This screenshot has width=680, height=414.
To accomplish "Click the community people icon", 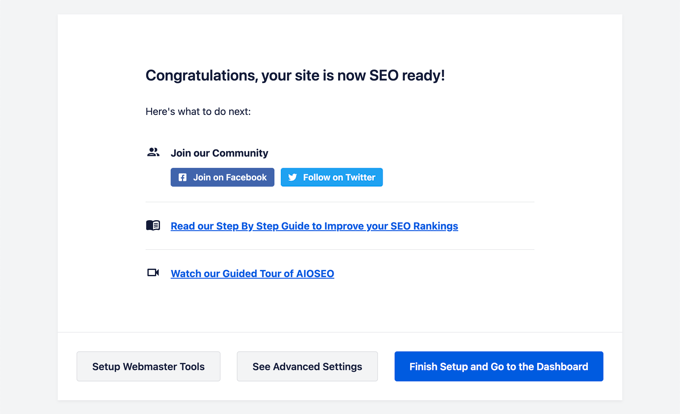I will [153, 152].
